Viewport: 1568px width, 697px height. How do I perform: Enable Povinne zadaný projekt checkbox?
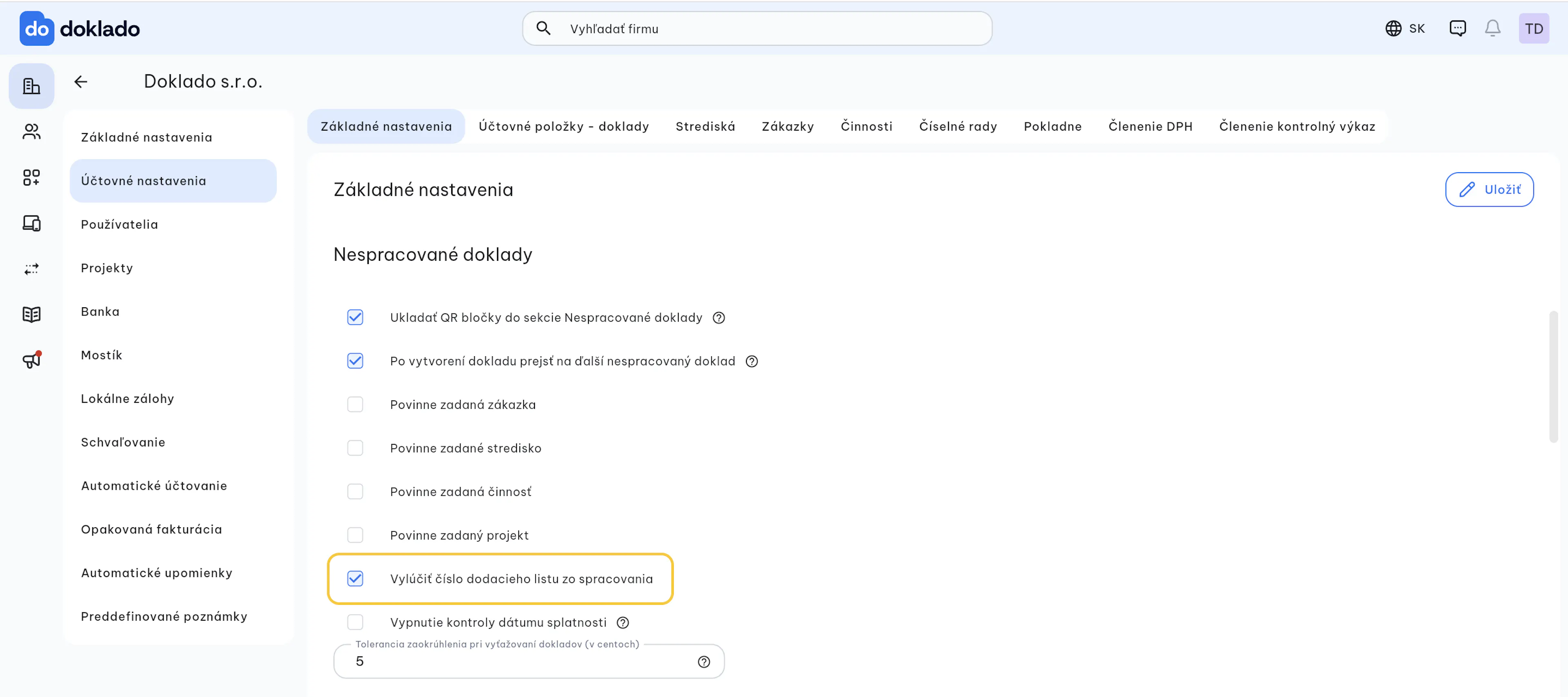point(355,535)
